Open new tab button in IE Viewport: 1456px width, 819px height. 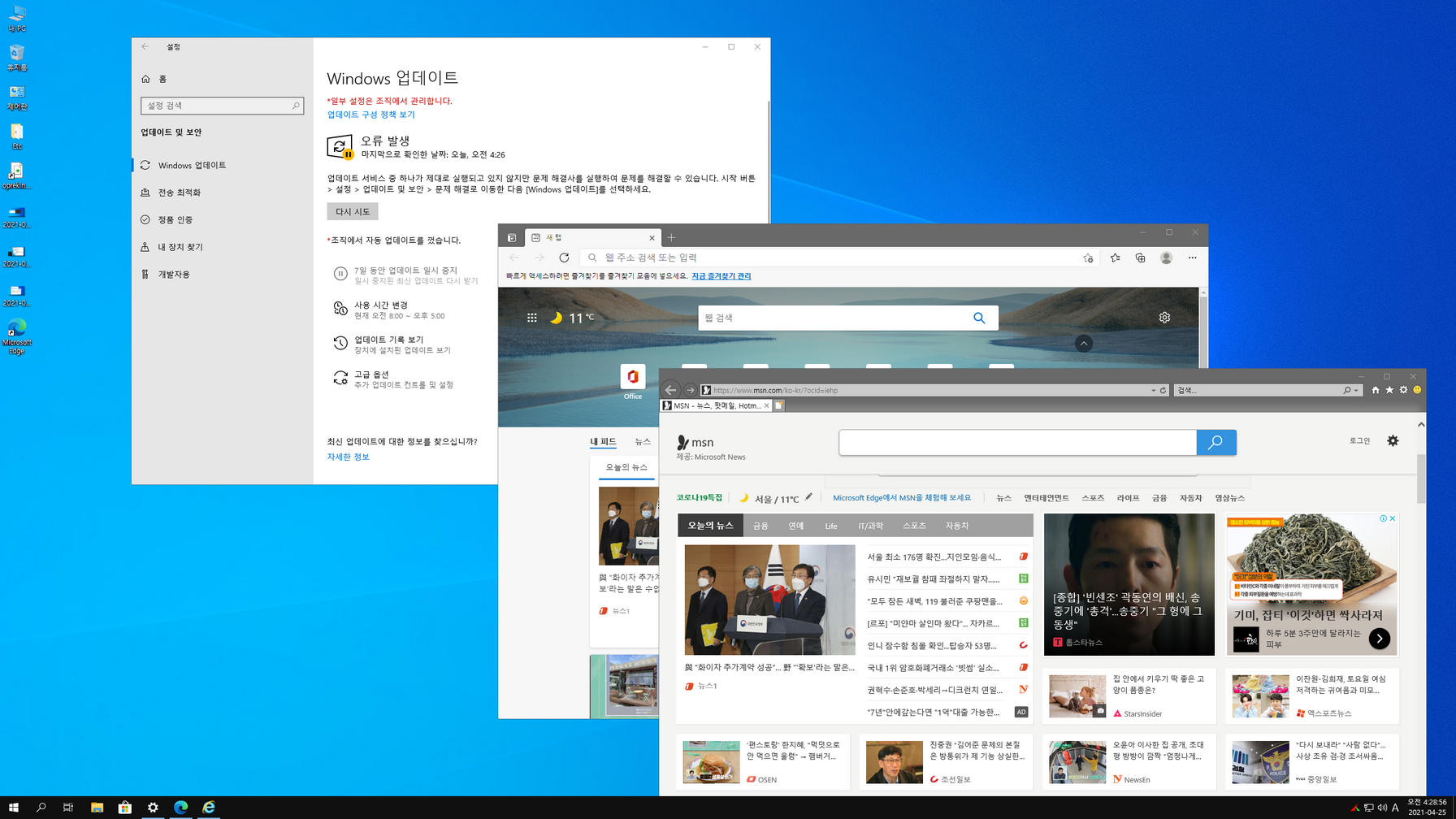pyautogui.click(x=778, y=405)
